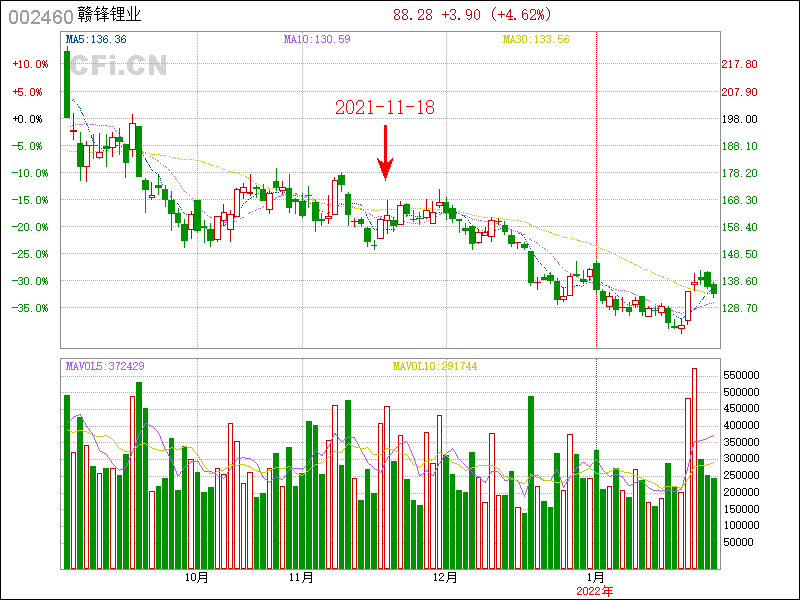Image resolution: width=800 pixels, height=600 pixels.
Task: Click the 2021-11-18 date annotation
Action: tap(384, 107)
